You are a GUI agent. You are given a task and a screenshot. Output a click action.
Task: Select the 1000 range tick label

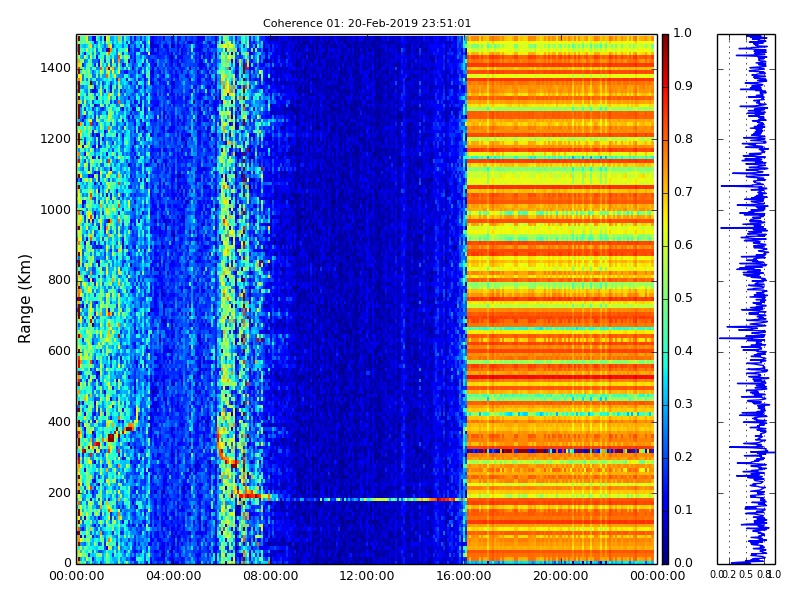pos(56,210)
